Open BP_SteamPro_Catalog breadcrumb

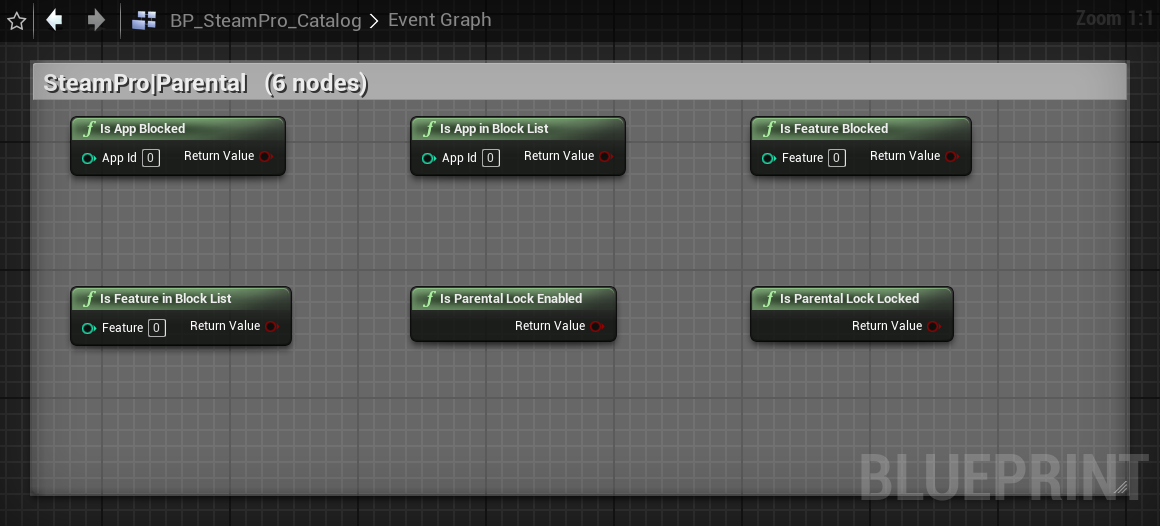[266, 21]
